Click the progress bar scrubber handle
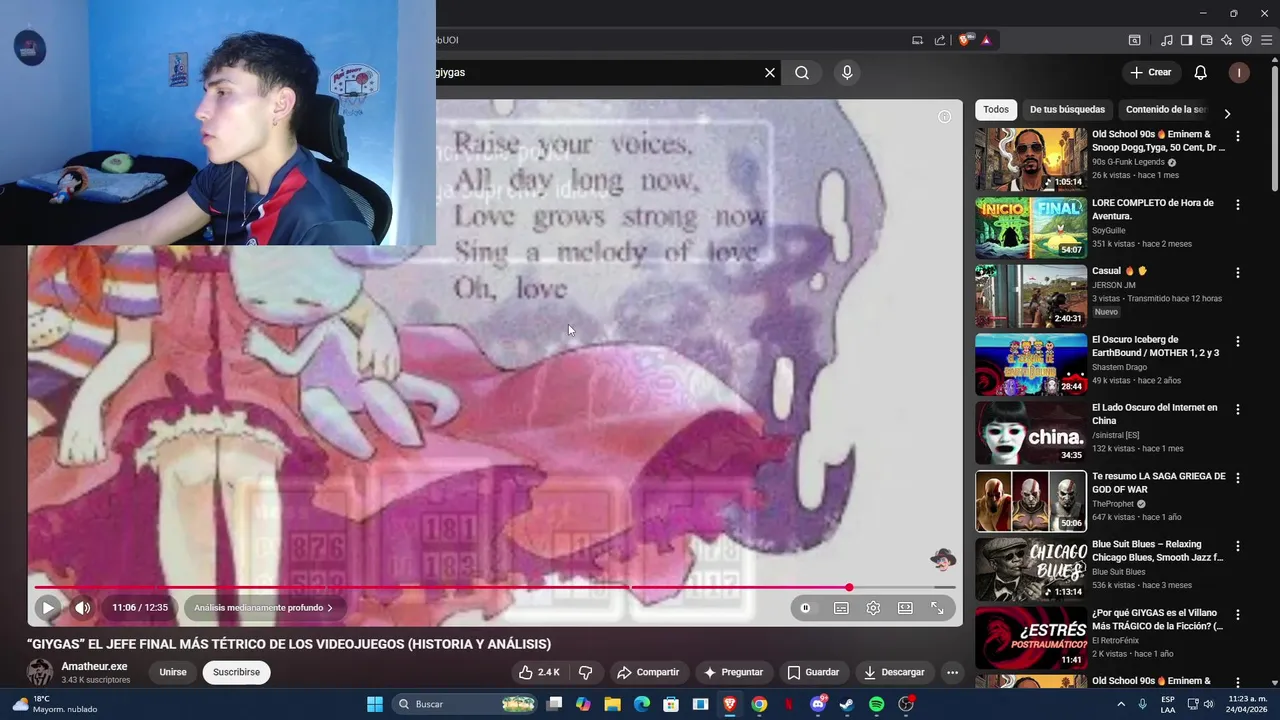This screenshot has height=720, width=1280. [x=849, y=588]
